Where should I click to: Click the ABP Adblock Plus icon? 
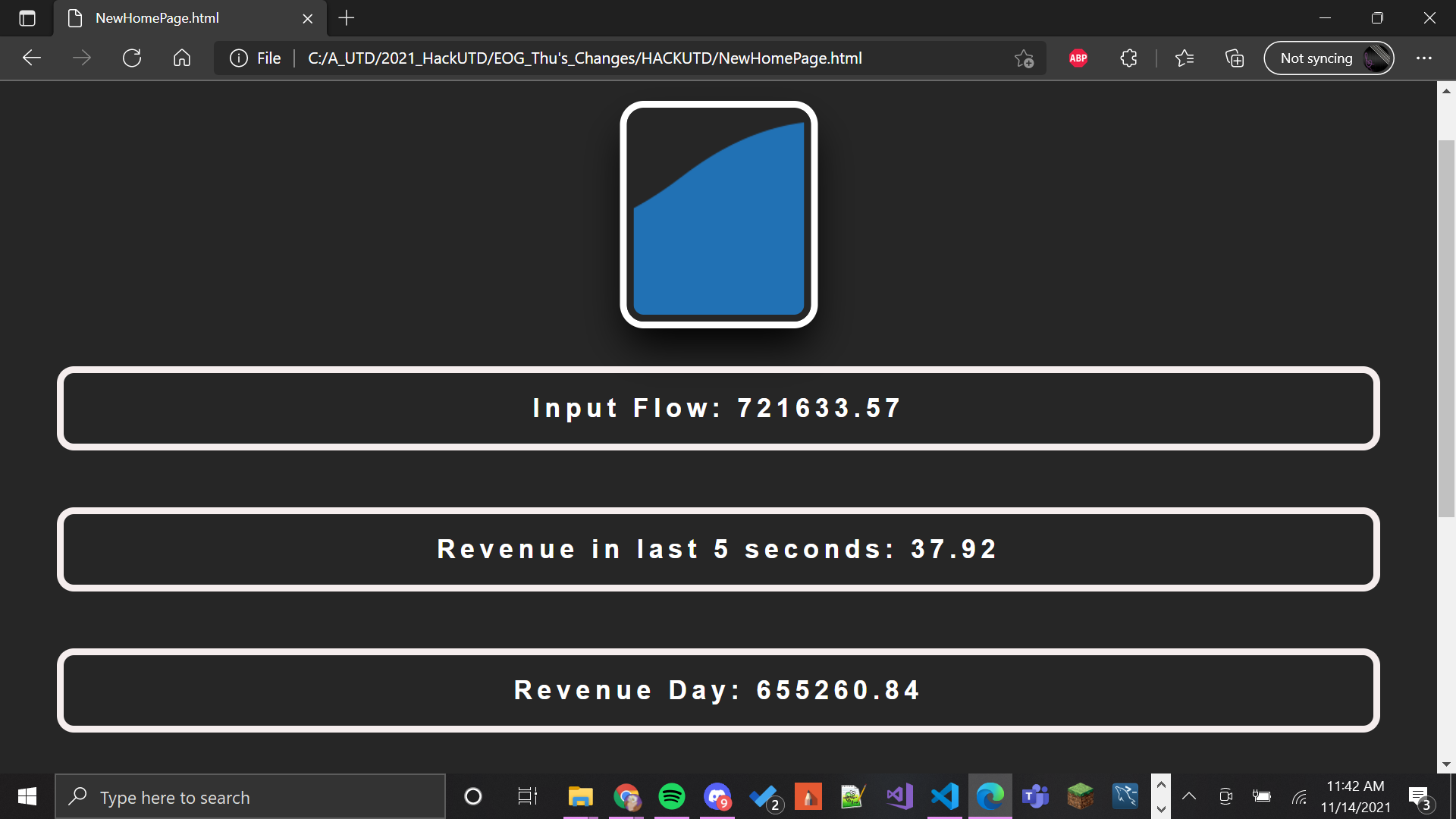coord(1078,58)
